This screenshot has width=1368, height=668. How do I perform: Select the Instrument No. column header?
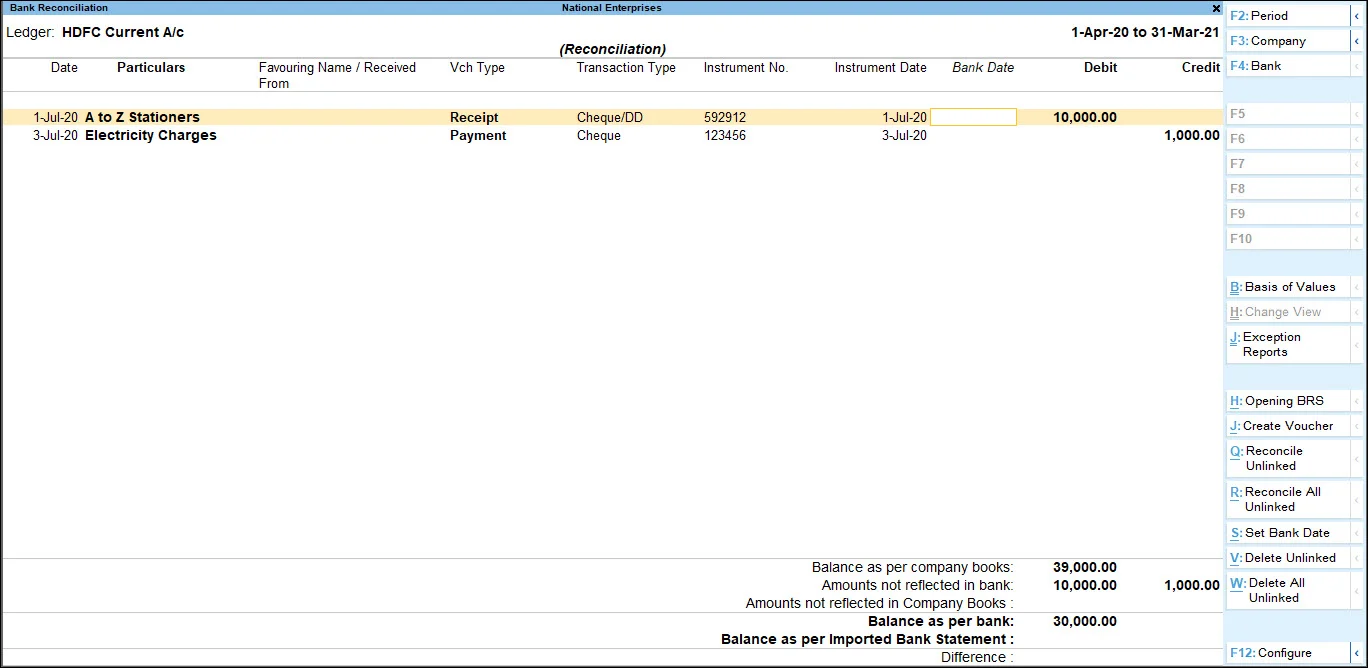coord(746,68)
